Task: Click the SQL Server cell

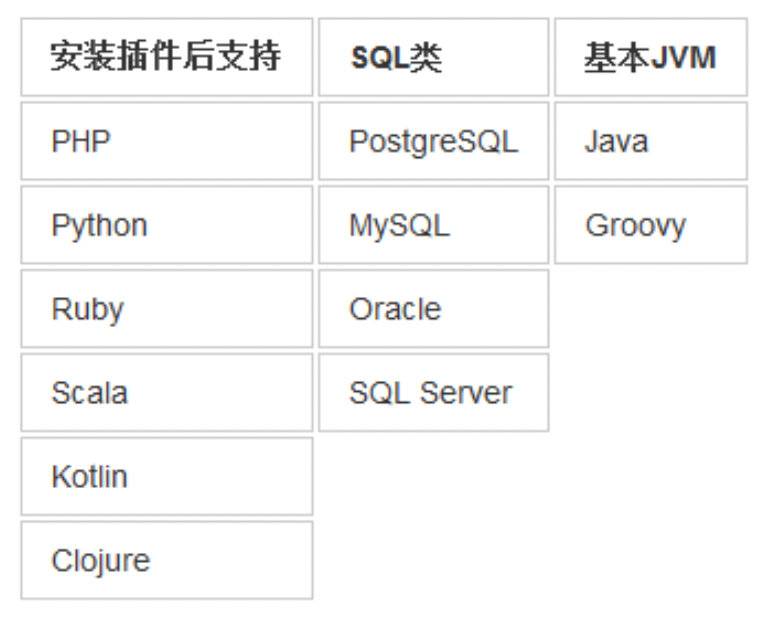Action: click(433, 392)
